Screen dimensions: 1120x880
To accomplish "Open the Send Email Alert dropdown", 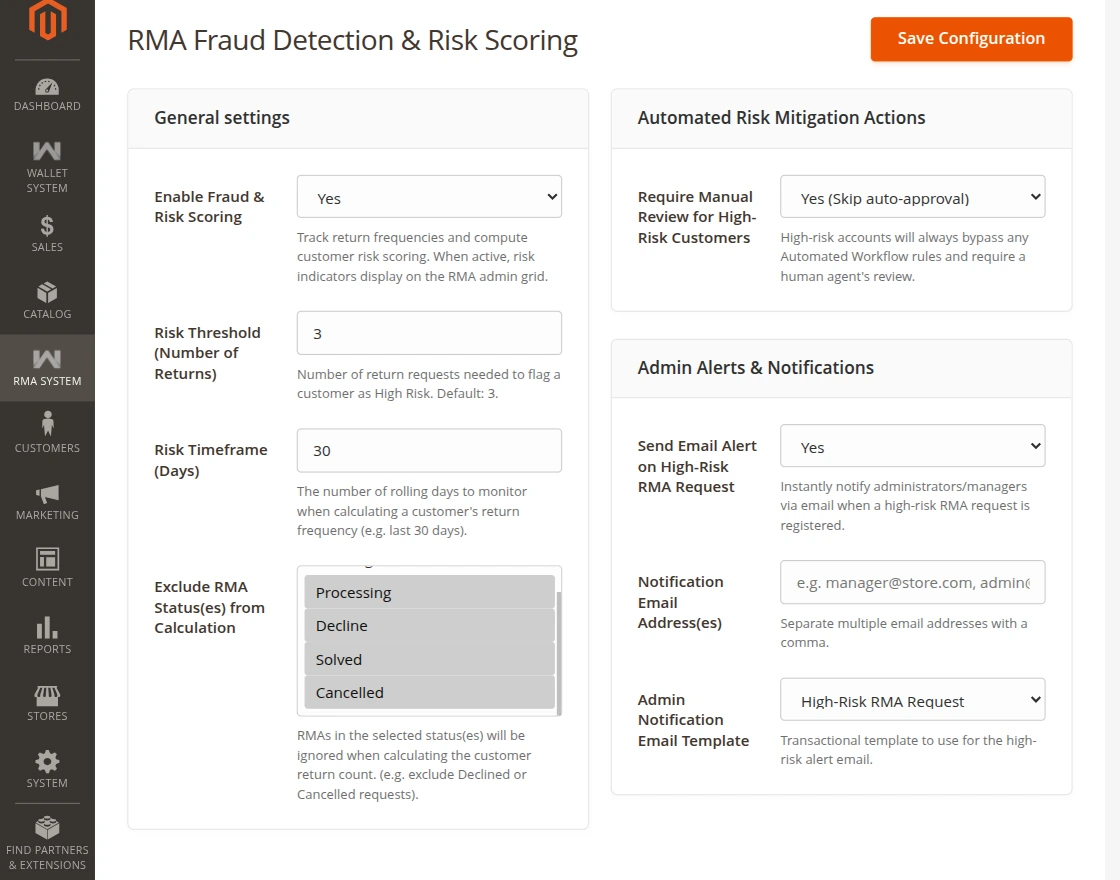I will click(912, 446).
